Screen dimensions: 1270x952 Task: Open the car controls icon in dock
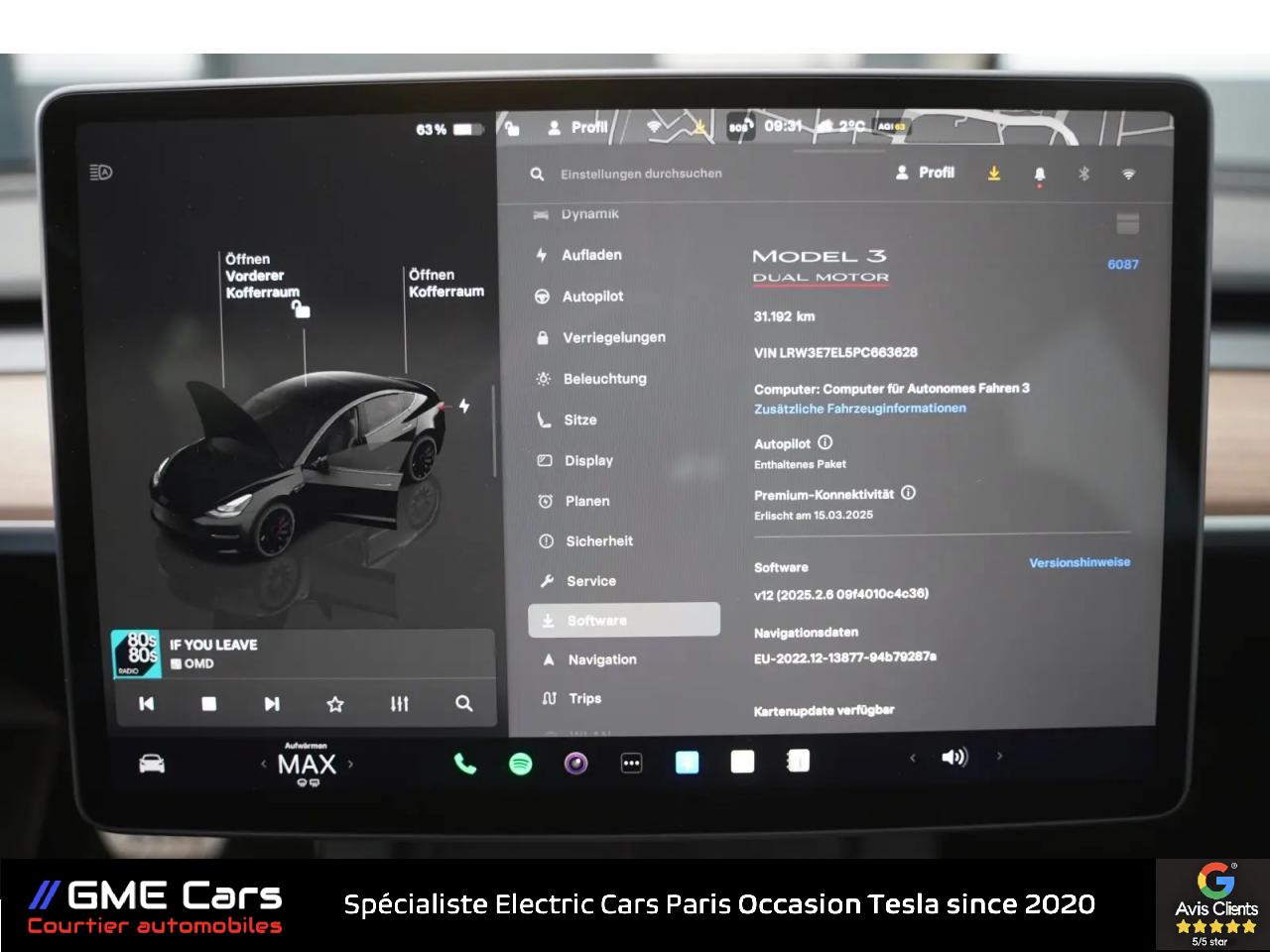[x=152, y=764]
